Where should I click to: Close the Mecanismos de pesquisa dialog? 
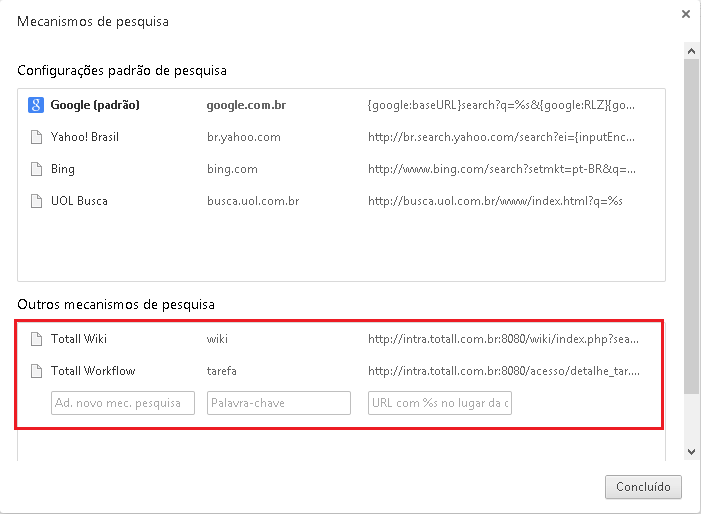686,14
